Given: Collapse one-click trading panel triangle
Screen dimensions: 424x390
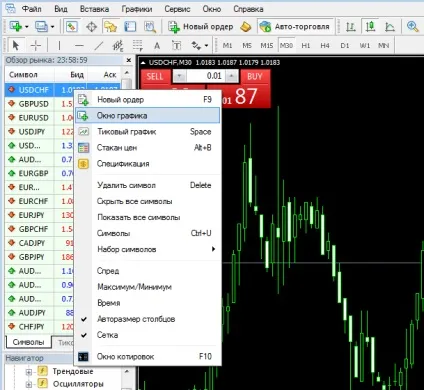Looking at the screenshot, I should [x=143, y=62].
